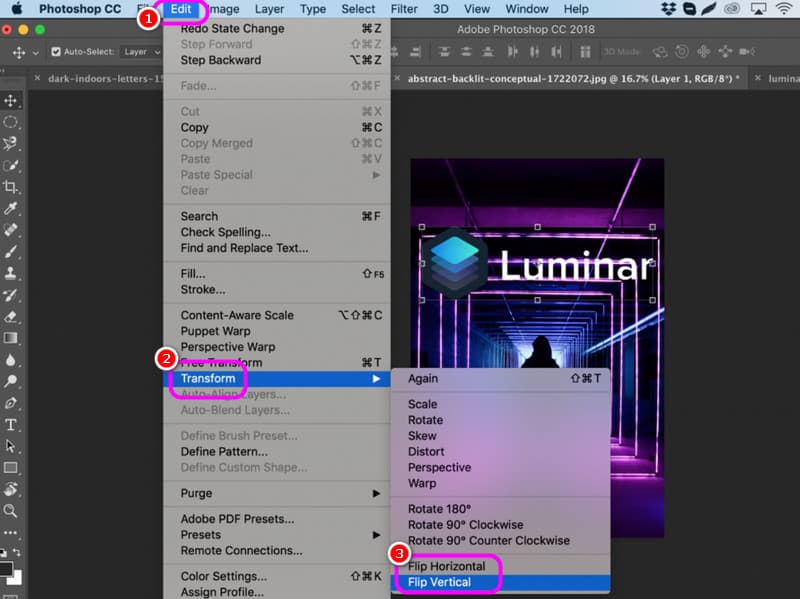Toggle the Auto-Select checkbox
The image size is (800, 599).
[x=56, y=52]
